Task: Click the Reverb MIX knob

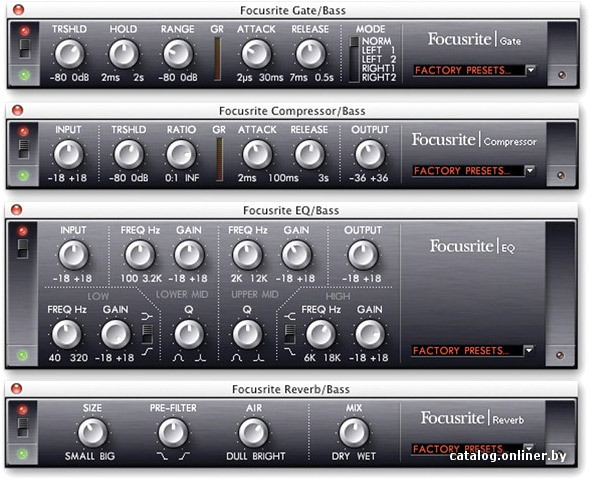Action: (354, 433)
